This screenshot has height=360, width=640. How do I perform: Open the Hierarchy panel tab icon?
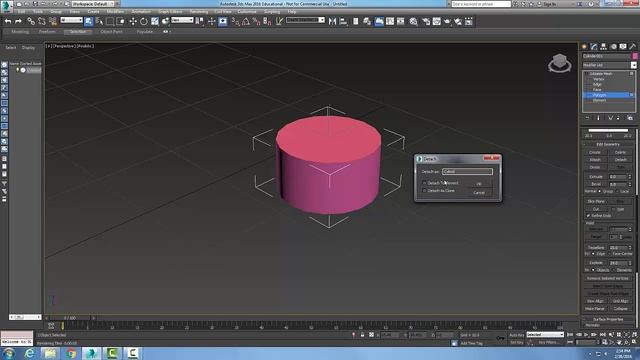603,47
